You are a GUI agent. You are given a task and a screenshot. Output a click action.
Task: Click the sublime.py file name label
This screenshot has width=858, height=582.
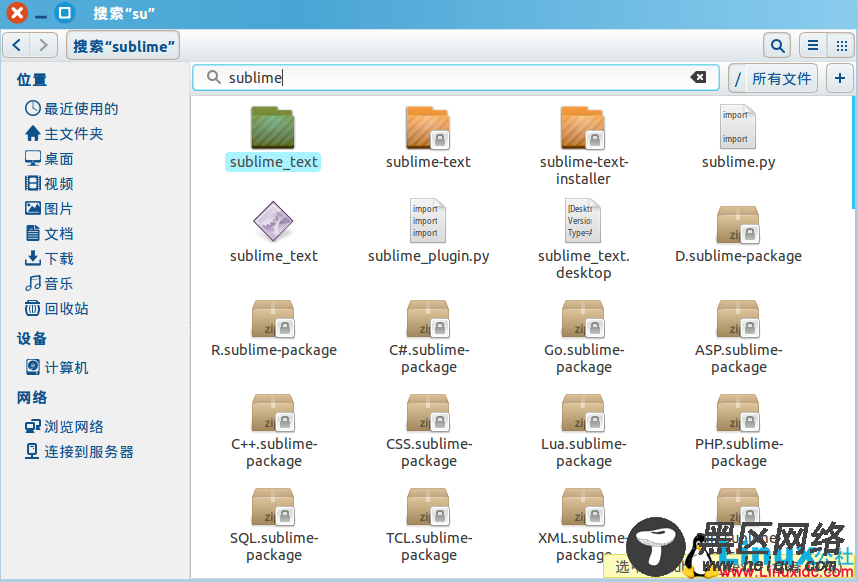(x=738, y=162)
